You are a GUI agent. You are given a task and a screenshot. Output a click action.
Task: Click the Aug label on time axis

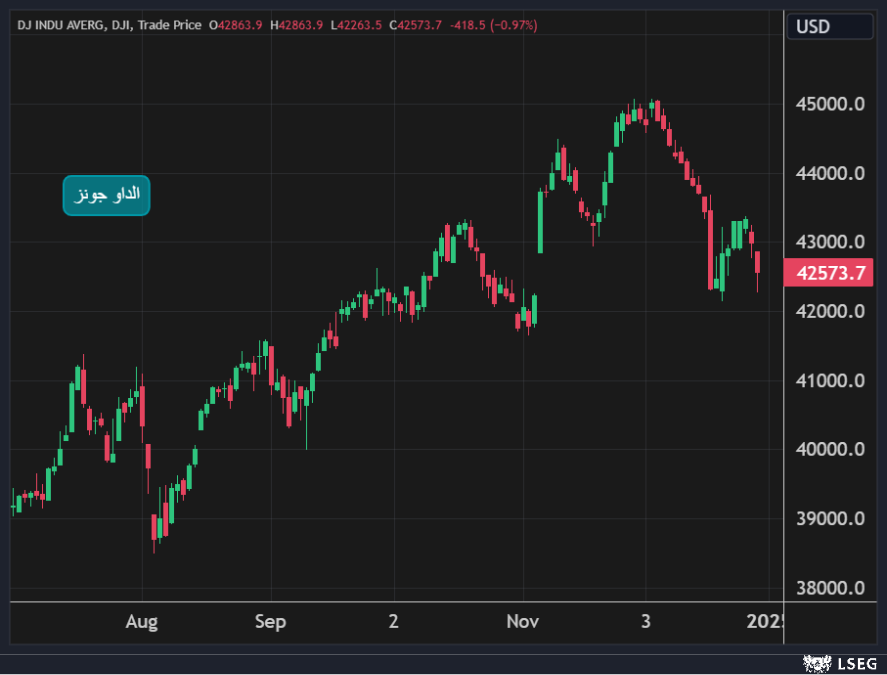coord(142,622)
